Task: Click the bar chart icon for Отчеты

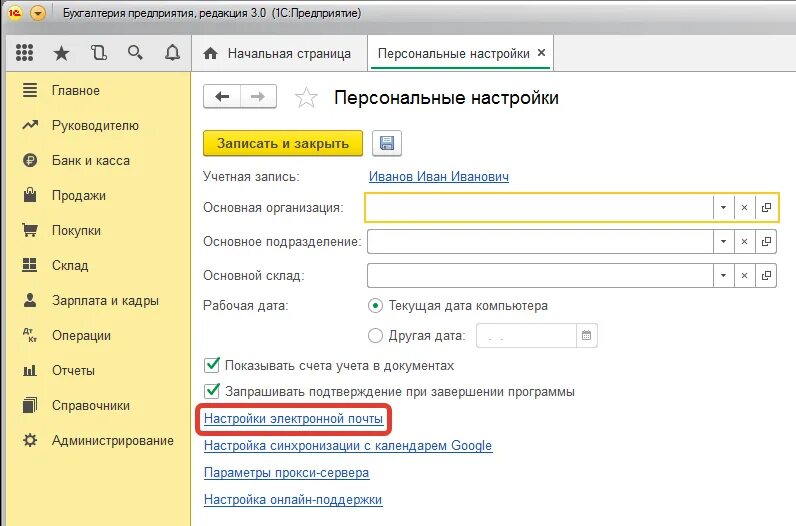Action: tap(30, 371)
